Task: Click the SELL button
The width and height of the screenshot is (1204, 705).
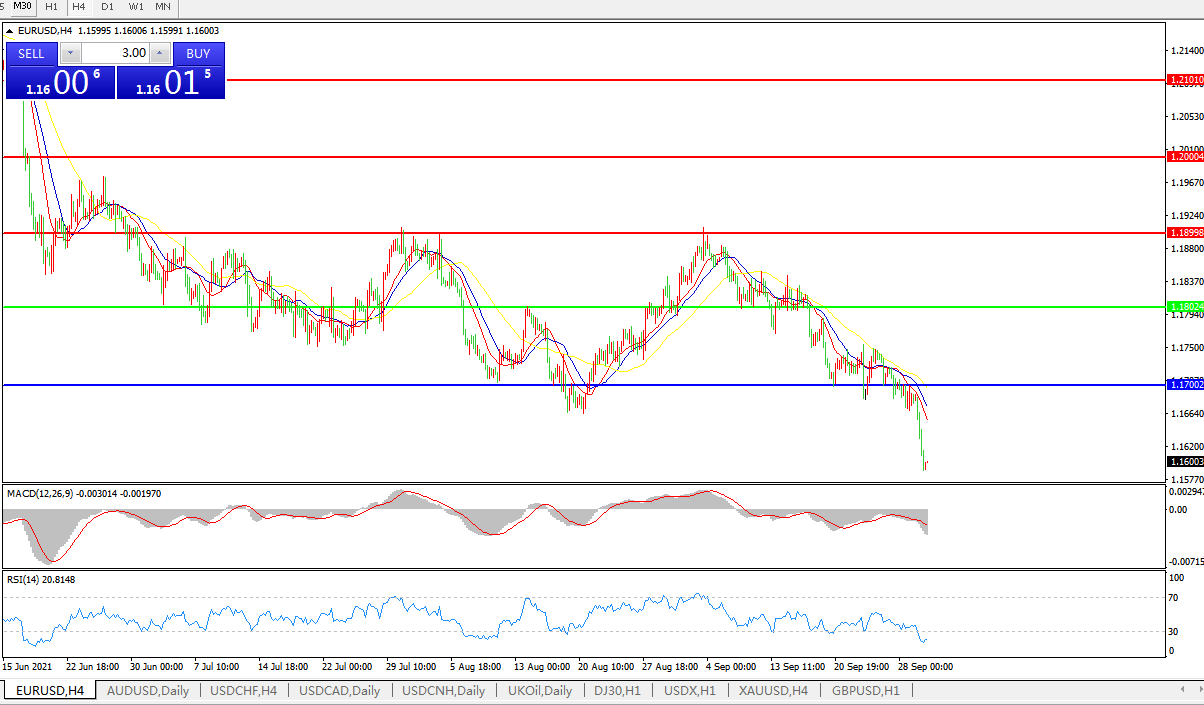Action: [x=32, y=53]
